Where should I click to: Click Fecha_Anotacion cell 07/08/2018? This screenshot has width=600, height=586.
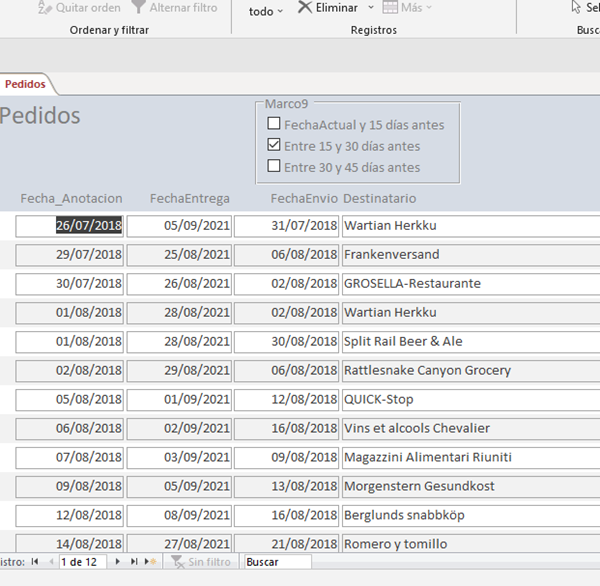[69, 457]
